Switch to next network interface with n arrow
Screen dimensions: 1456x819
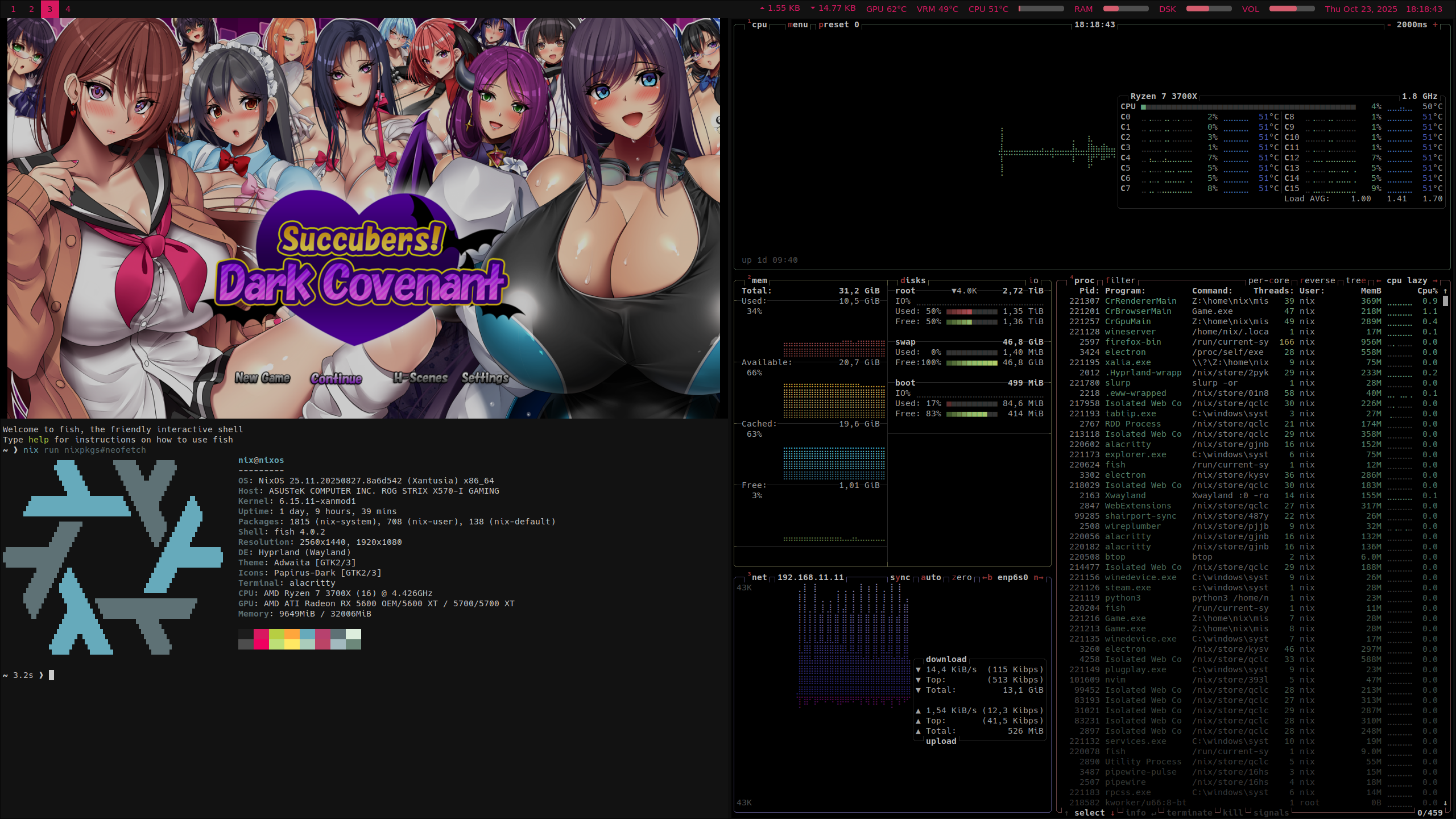tap(1038, 577)
